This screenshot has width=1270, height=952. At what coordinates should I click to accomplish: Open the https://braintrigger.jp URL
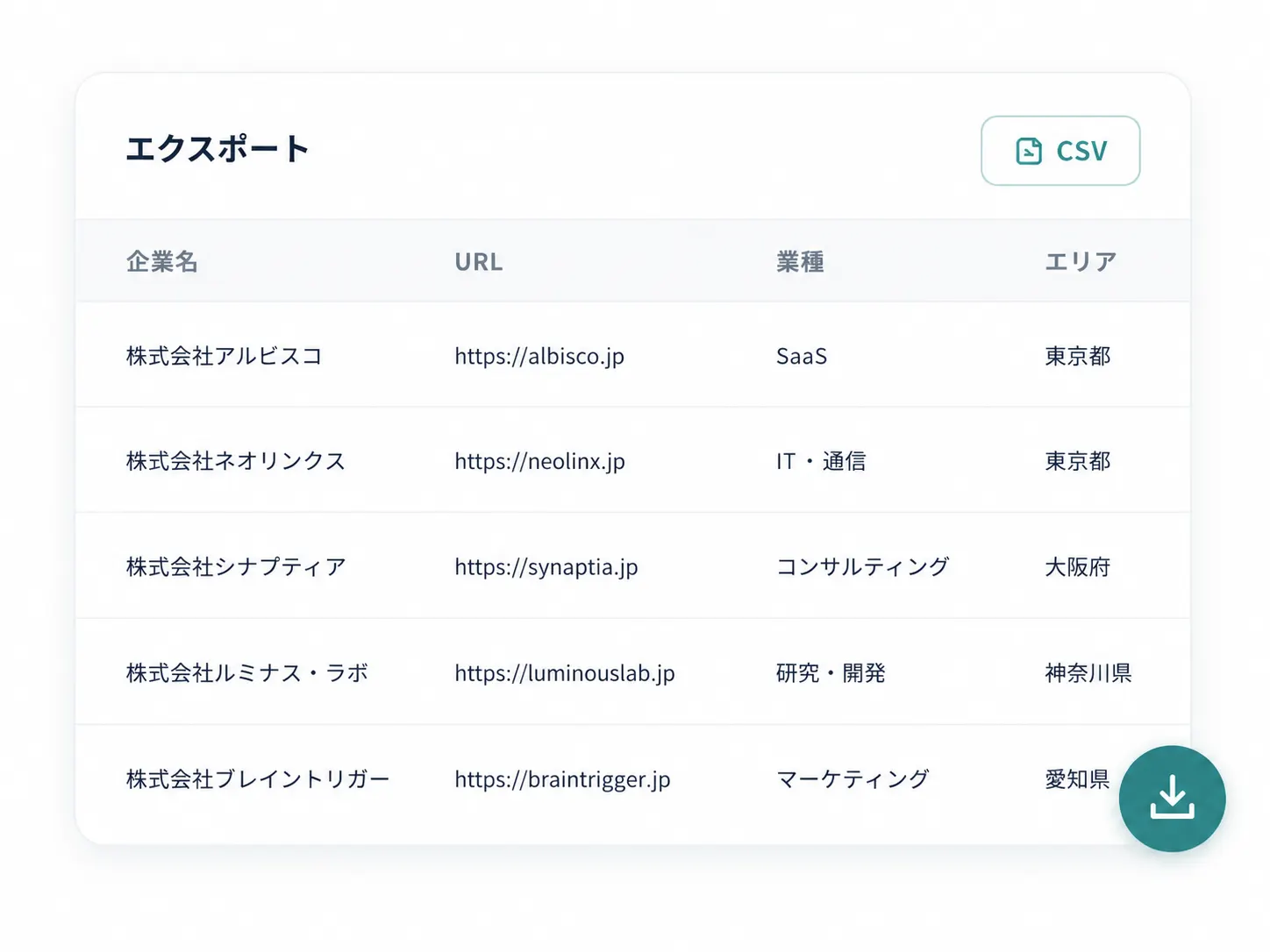coord(562,780)
